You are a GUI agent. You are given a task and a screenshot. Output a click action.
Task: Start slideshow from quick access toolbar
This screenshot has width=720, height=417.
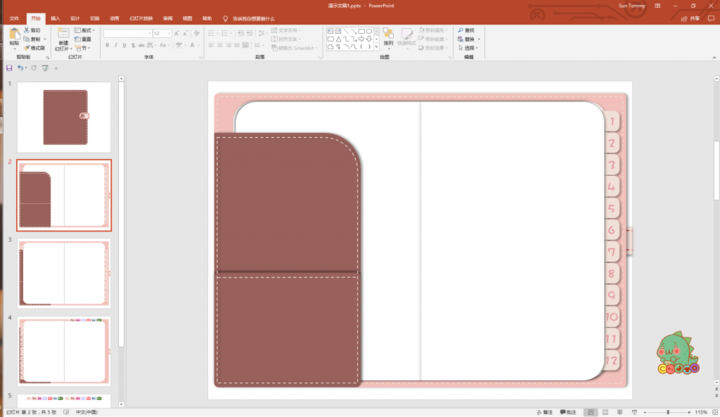point(45,68)
